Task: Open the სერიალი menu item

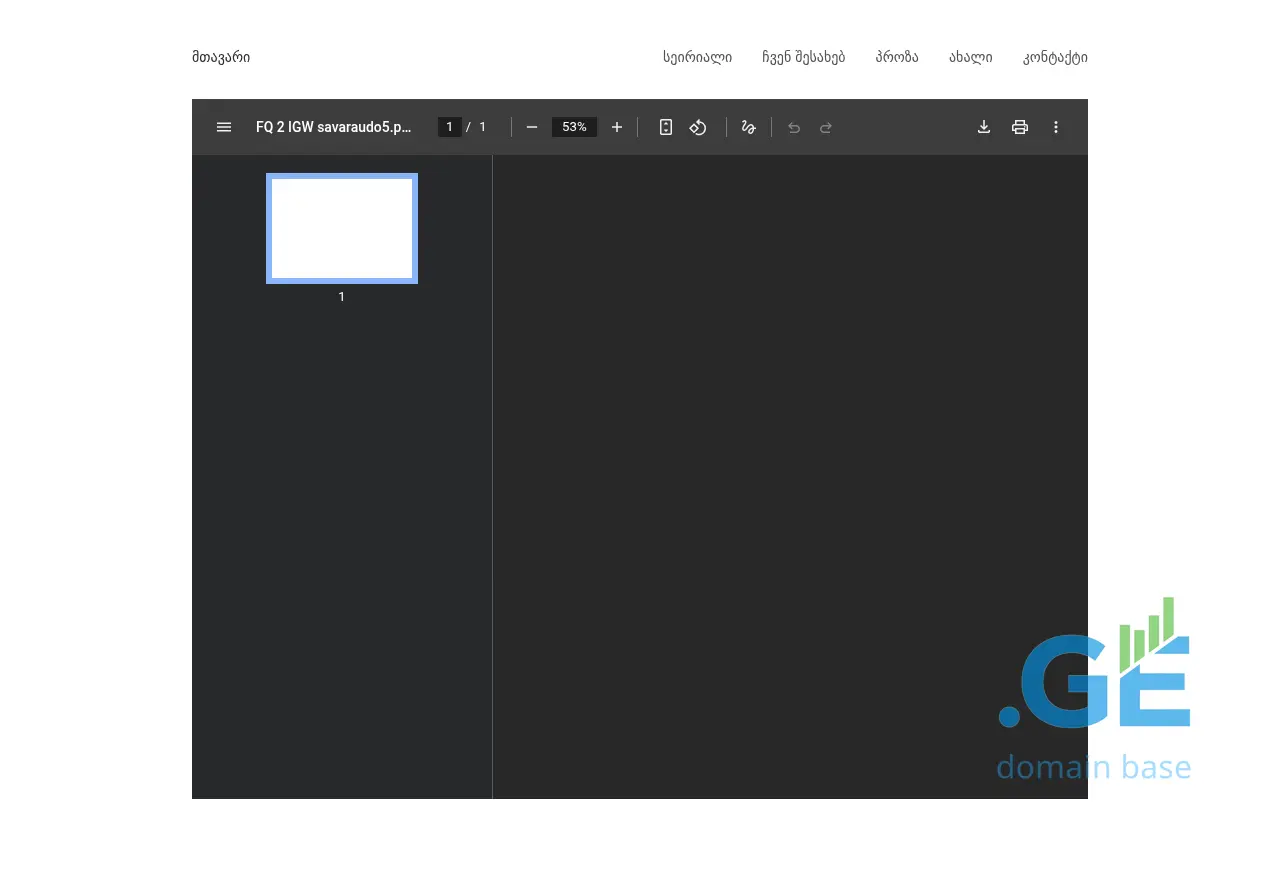Action: [x=697, y=57]
